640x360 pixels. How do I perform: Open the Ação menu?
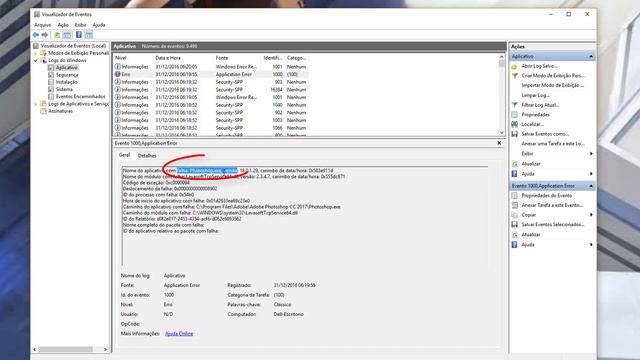pos(63,25)
